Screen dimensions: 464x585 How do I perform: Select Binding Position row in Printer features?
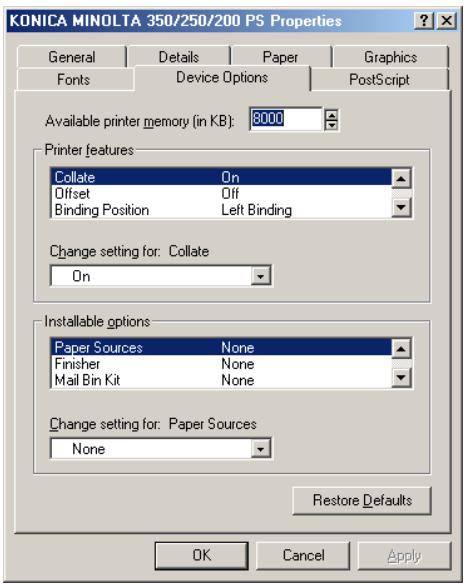tap(221, 210)
